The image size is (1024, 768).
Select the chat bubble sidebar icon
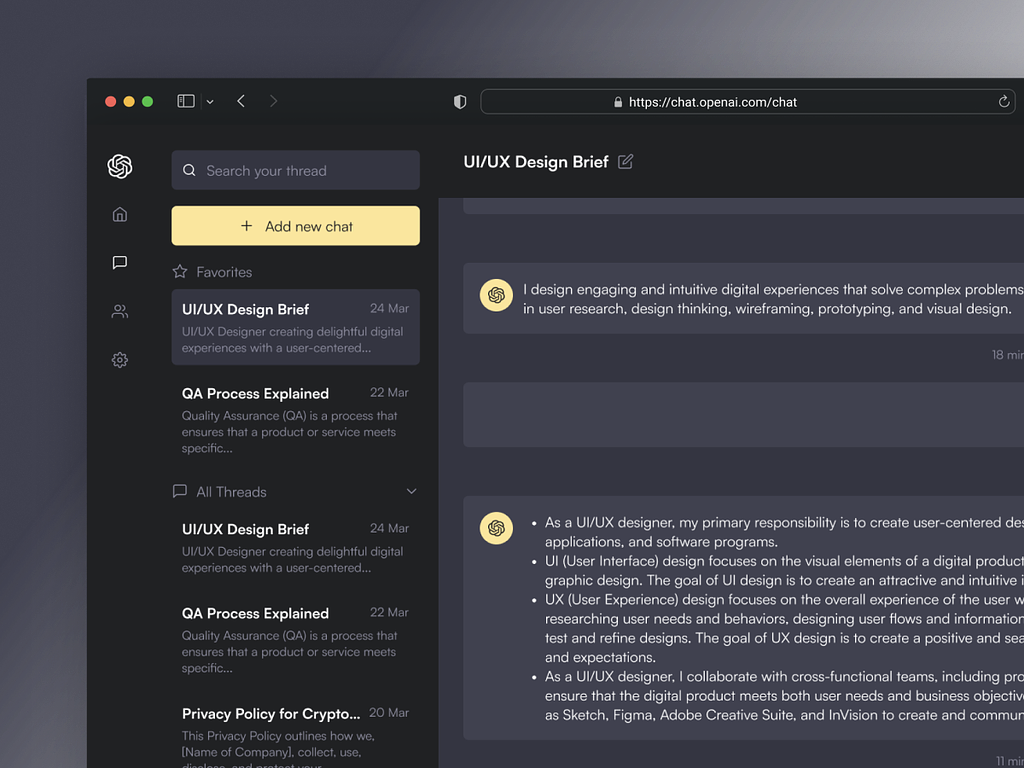point(120,263)
